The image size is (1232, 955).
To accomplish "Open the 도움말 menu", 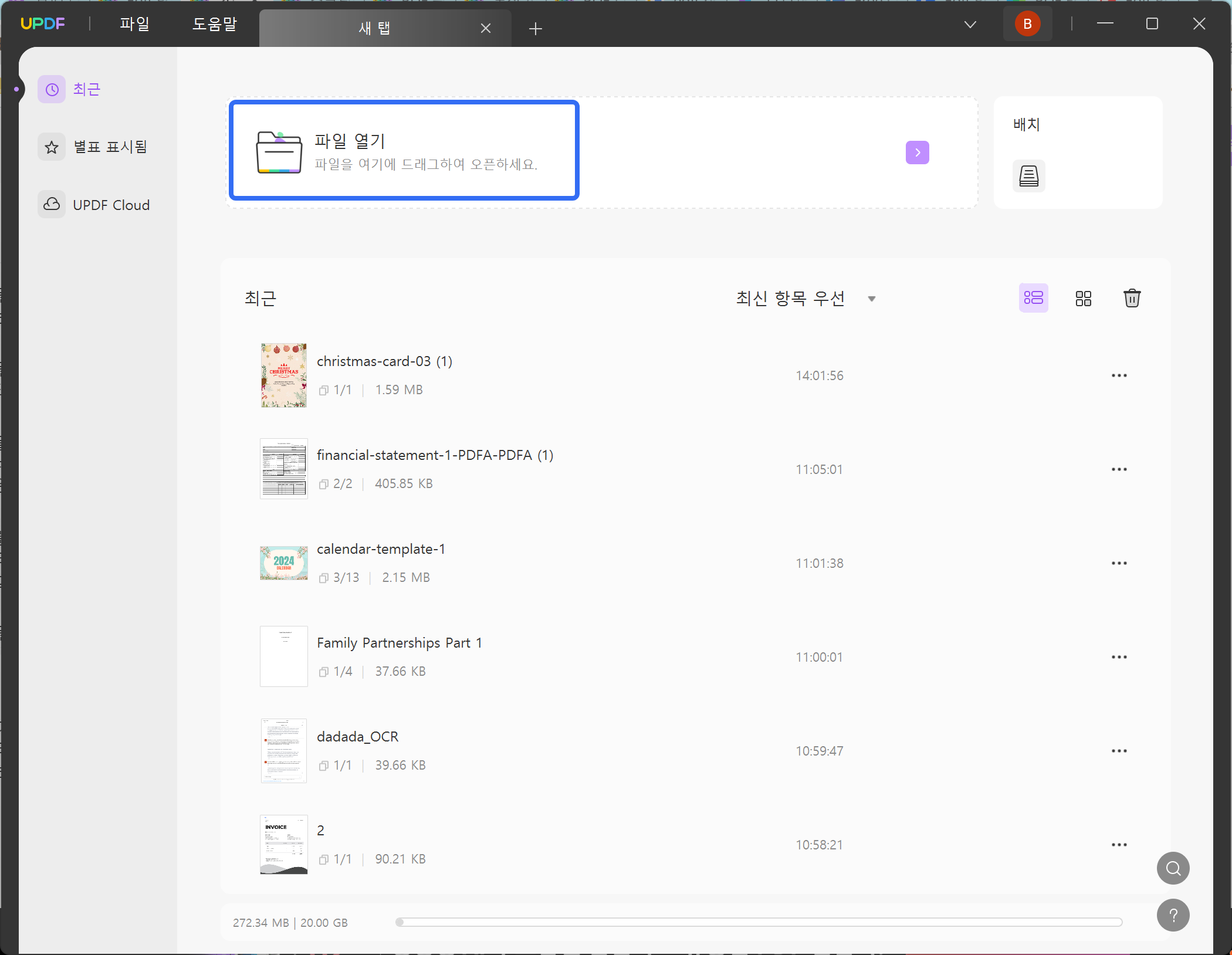I will click(215, 23).
